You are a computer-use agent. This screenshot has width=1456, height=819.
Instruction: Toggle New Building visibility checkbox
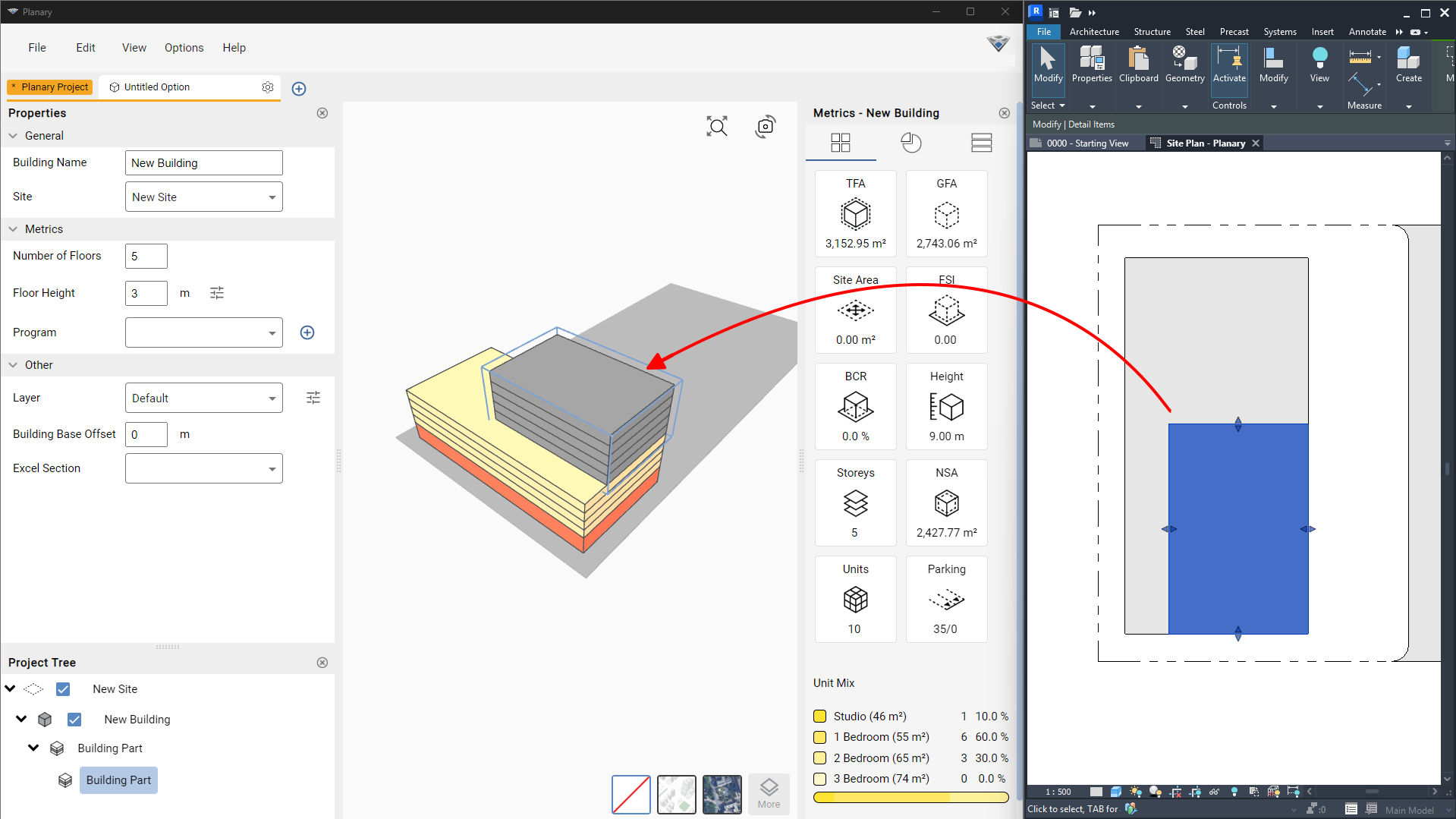click(x=74, y=720)
